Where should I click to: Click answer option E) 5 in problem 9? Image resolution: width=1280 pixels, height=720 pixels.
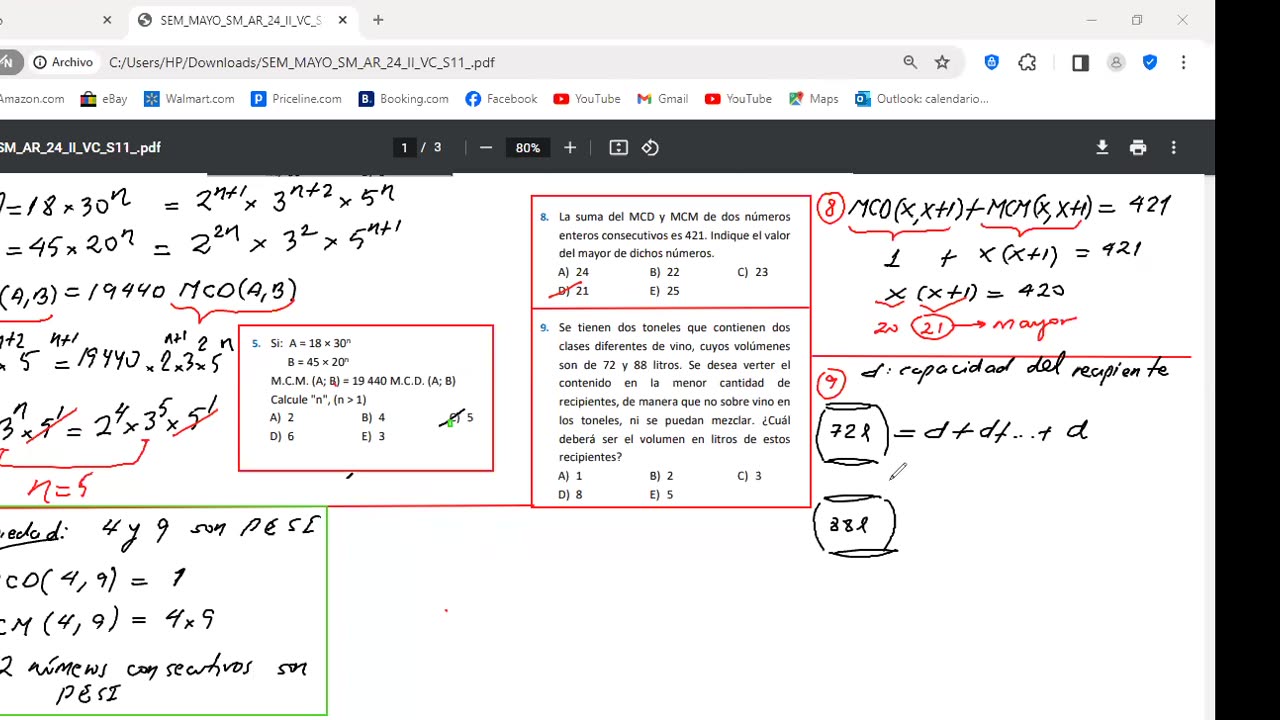[661, 495]
